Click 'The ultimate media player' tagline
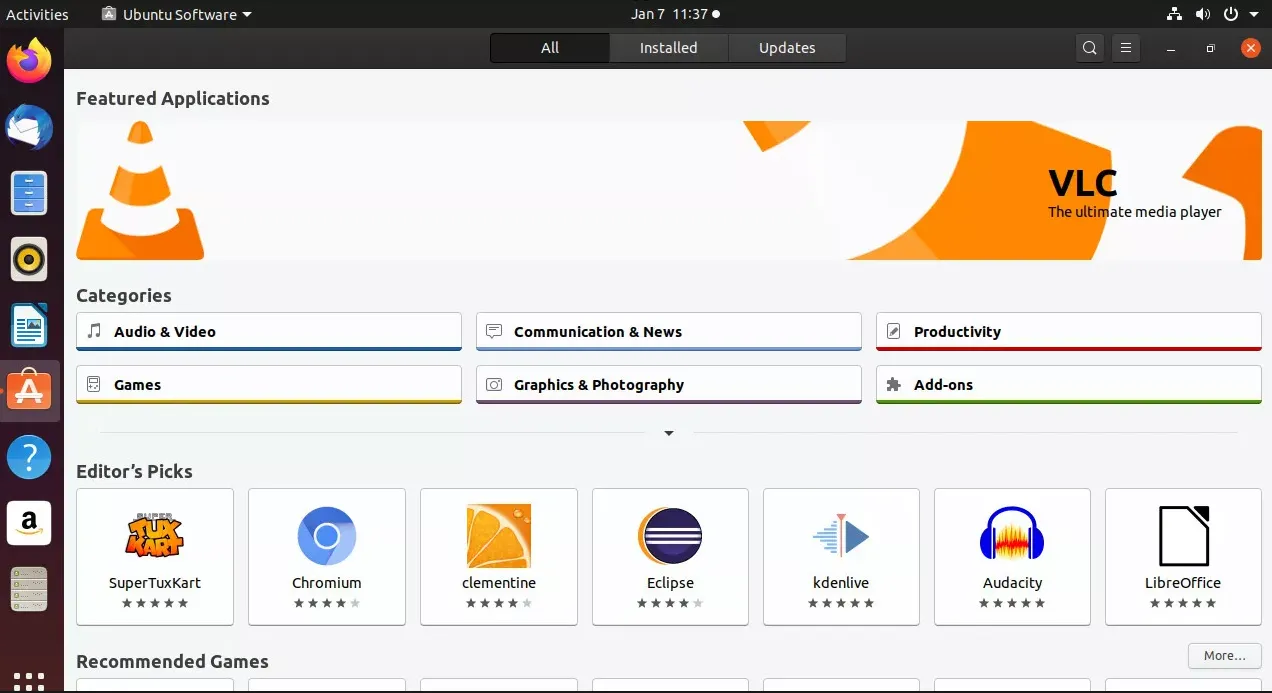This screenshot has width=1272, height=693. coord(1135,212)
